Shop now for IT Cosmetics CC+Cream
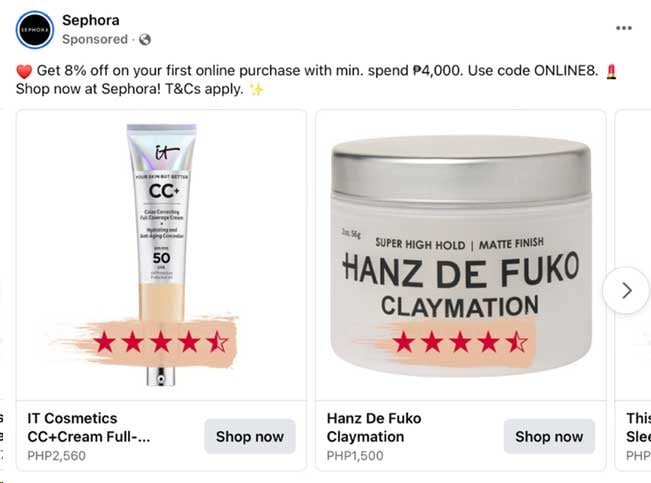 point(250,437)
